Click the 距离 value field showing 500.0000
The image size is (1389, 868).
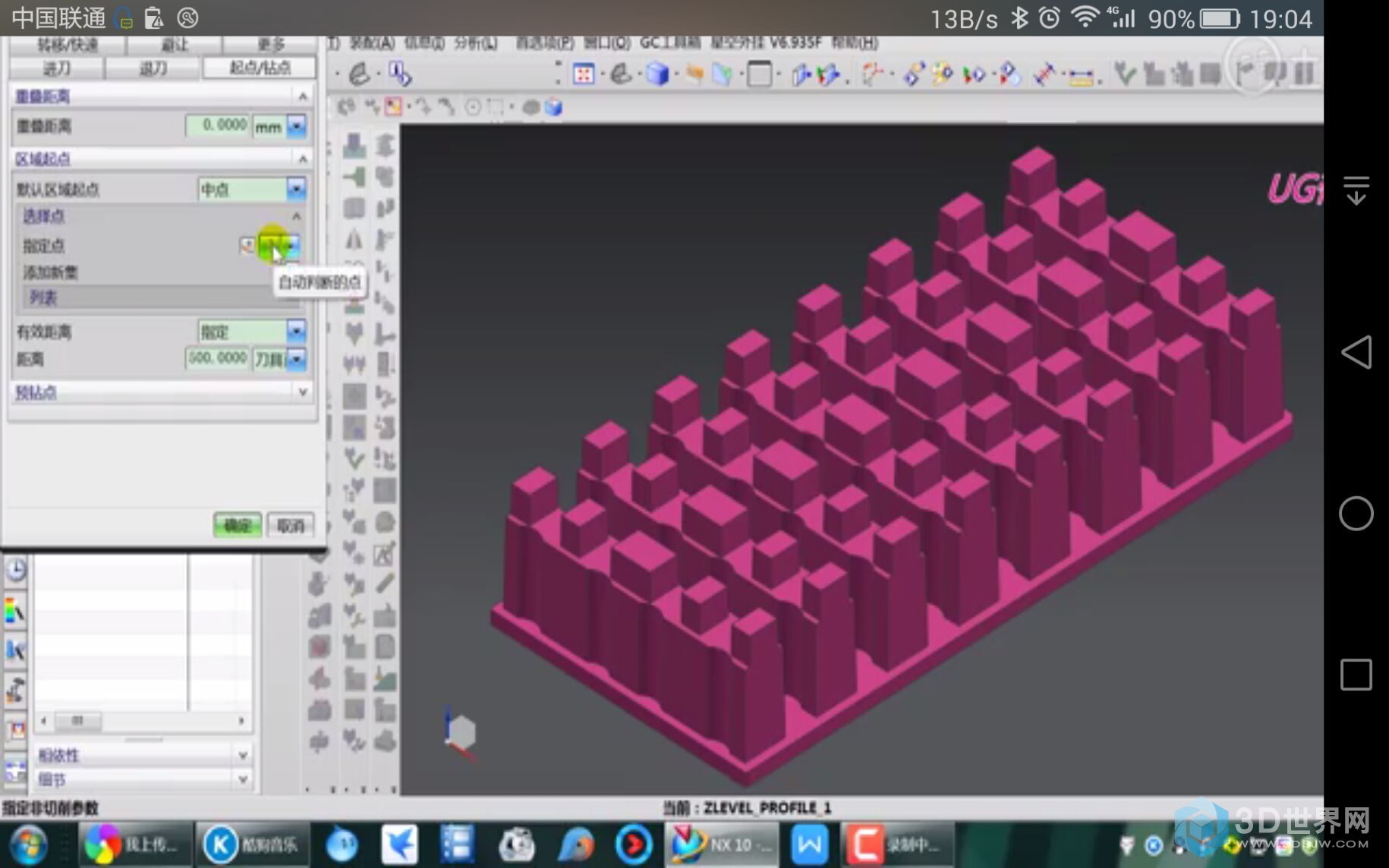217,357
